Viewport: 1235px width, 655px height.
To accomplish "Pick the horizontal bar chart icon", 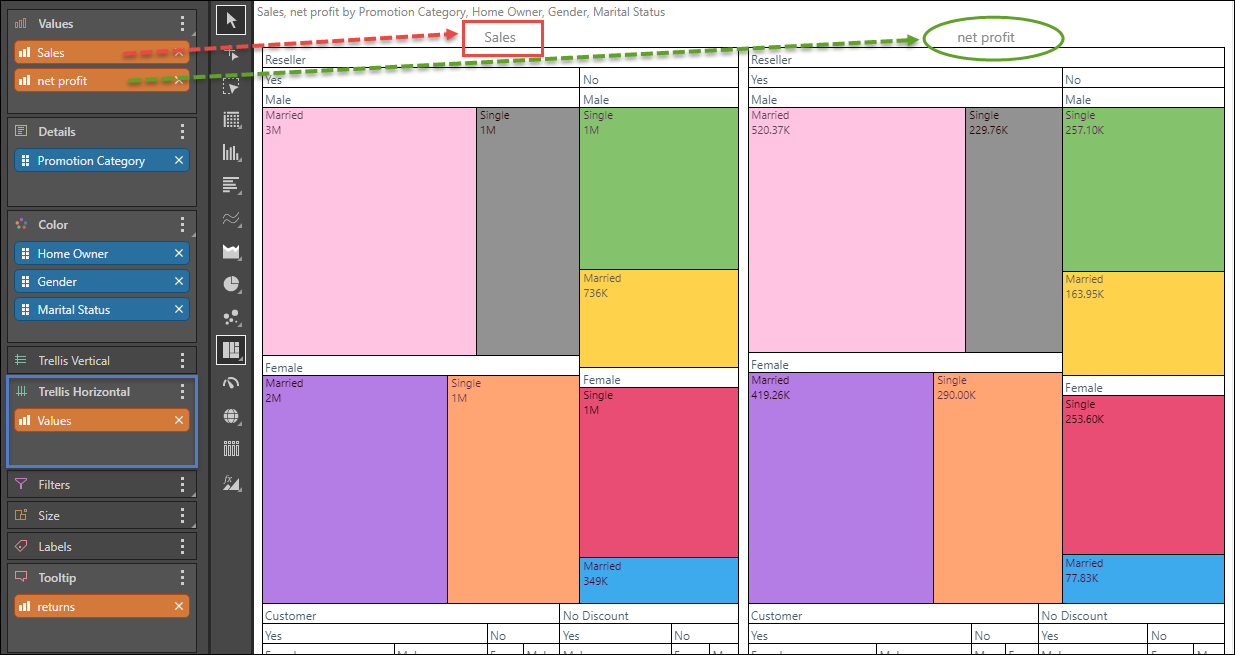I will coord(232,185).
